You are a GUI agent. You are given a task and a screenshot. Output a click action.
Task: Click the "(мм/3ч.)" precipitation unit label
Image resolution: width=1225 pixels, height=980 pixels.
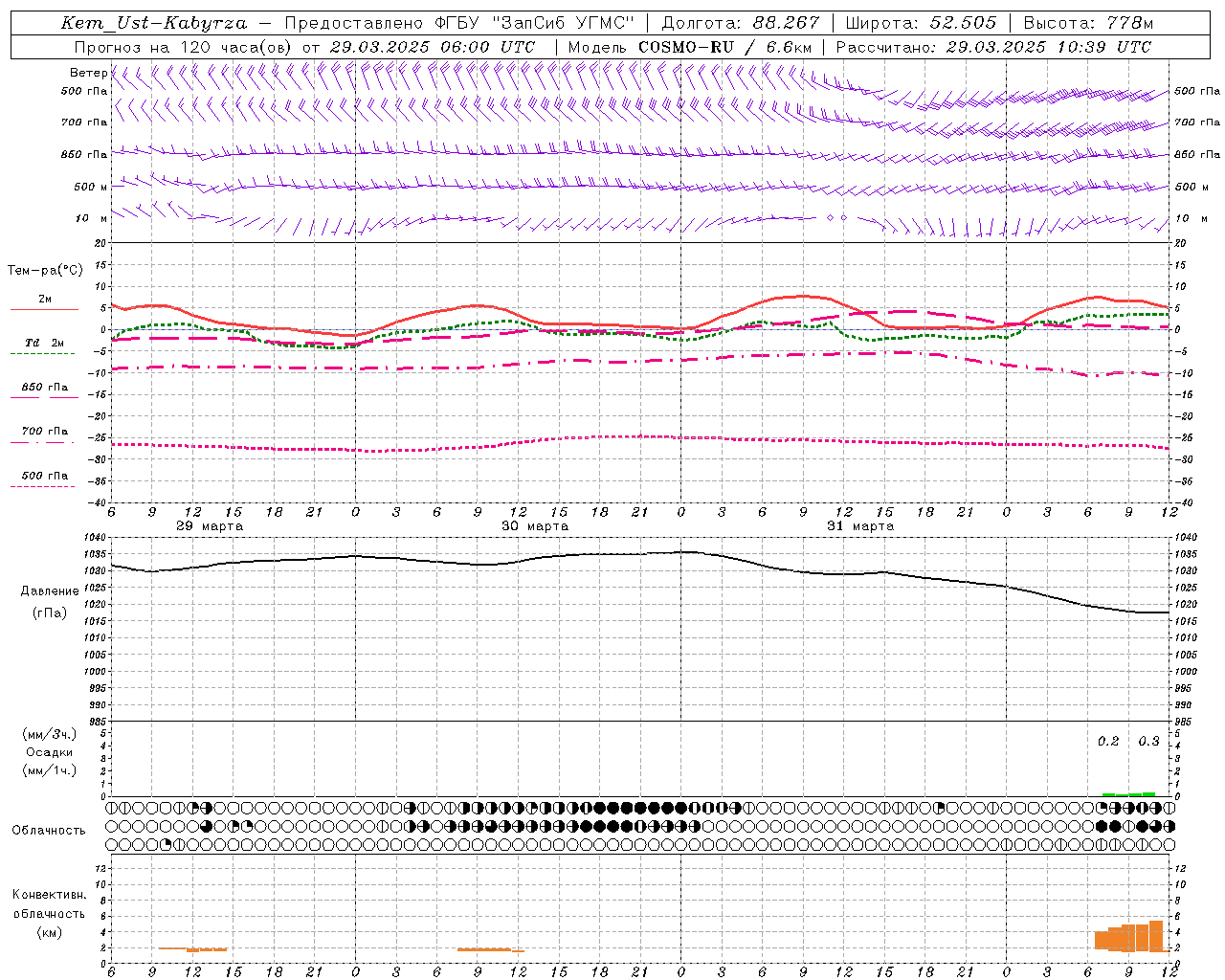[x=50, y=734]
